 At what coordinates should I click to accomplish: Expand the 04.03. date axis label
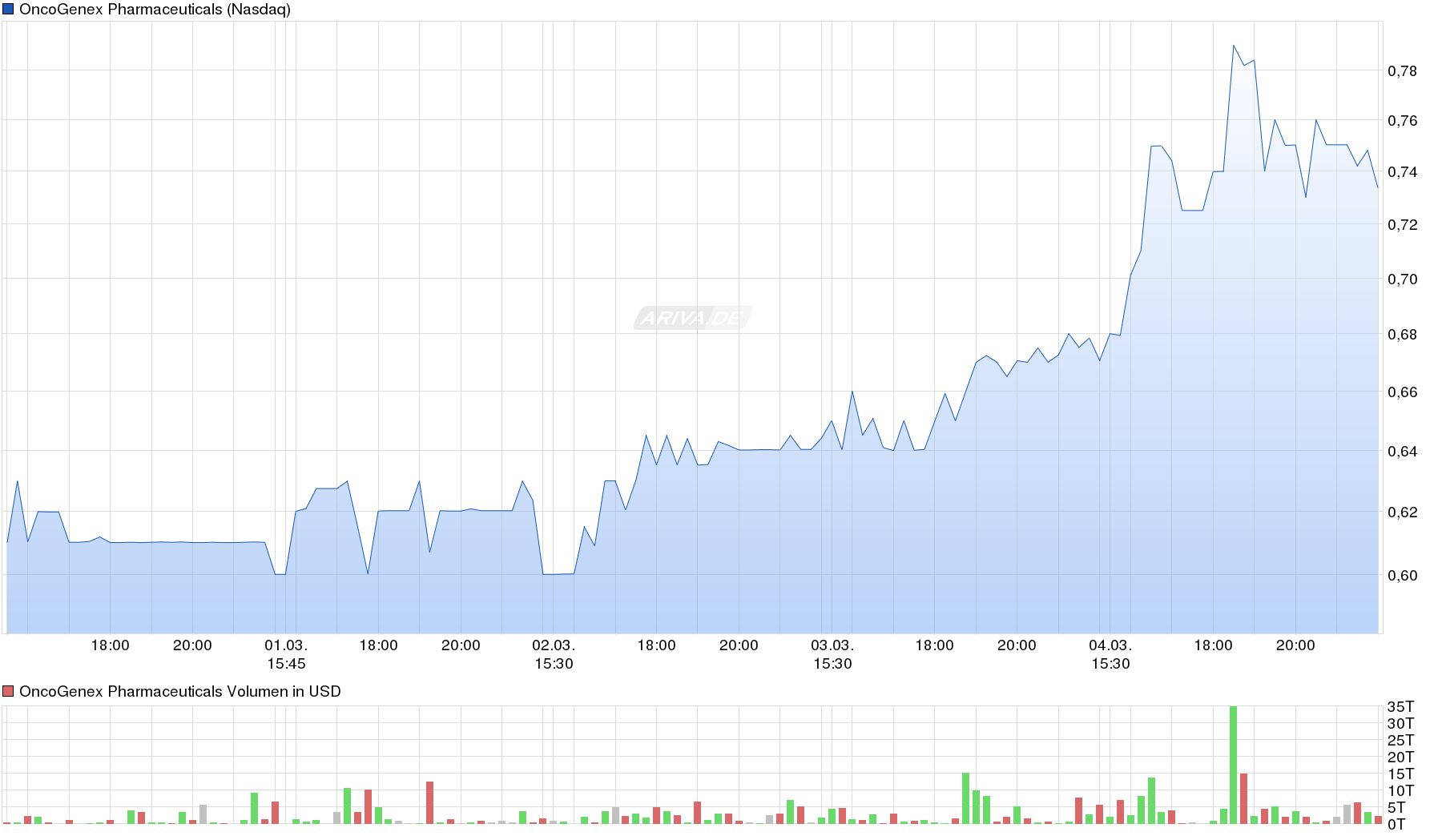tap(1110, 643)
